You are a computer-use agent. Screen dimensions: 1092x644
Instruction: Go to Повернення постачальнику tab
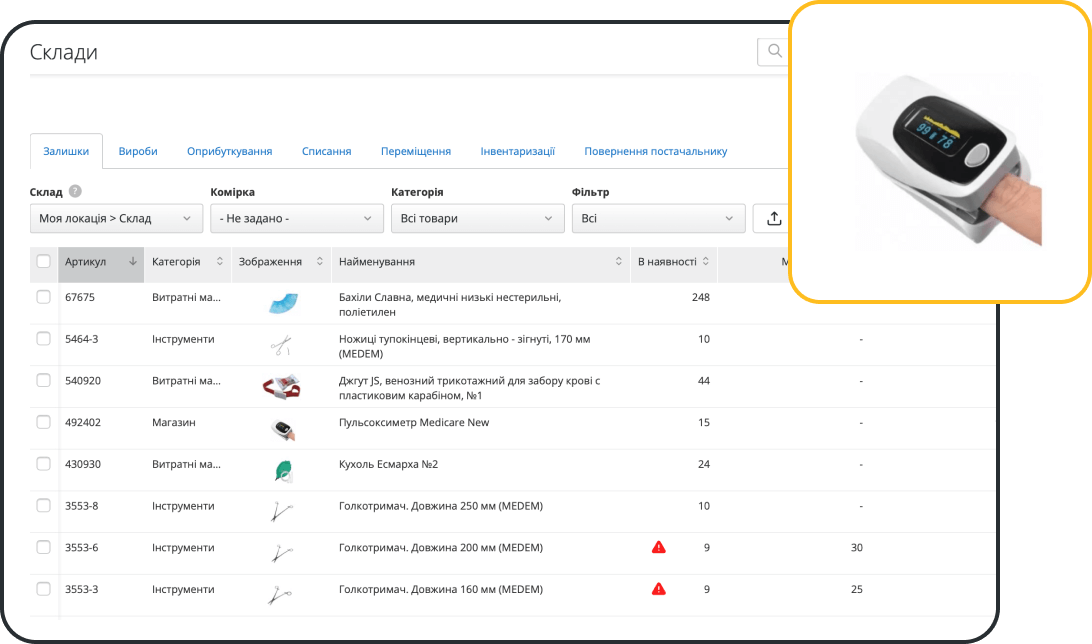tap(655, 151)
